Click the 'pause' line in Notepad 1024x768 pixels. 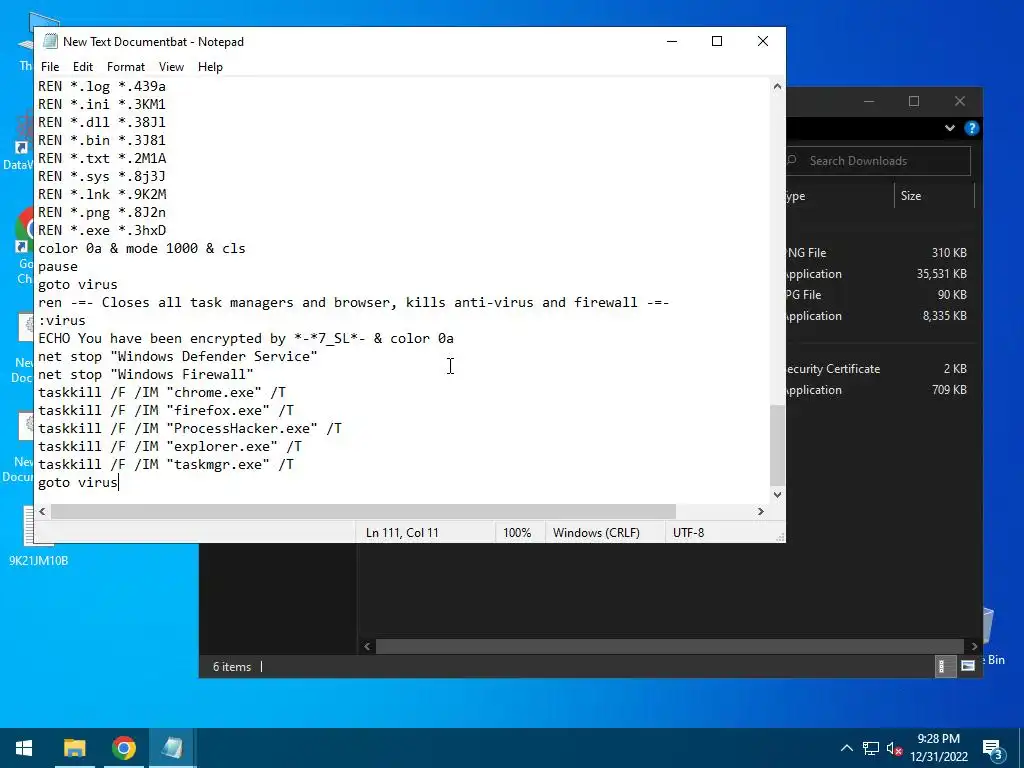pos(57,266)
